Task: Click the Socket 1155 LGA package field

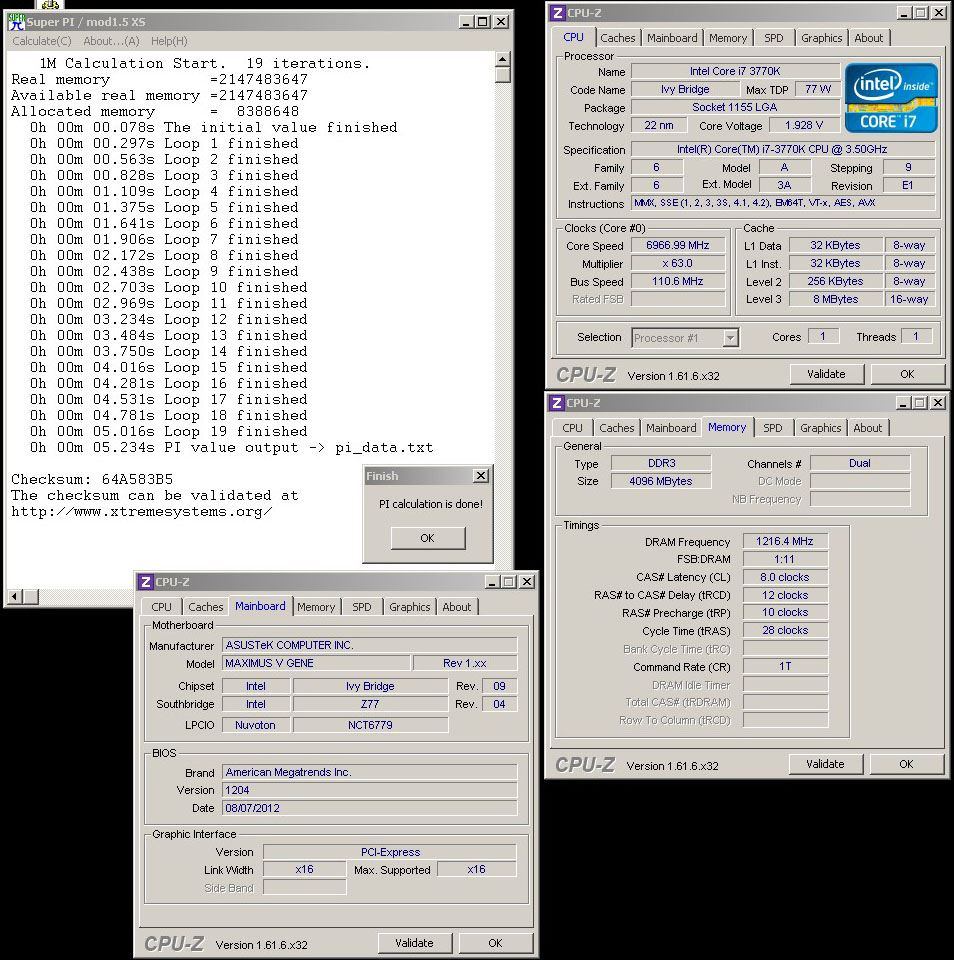Action: (x=735, y=107)
